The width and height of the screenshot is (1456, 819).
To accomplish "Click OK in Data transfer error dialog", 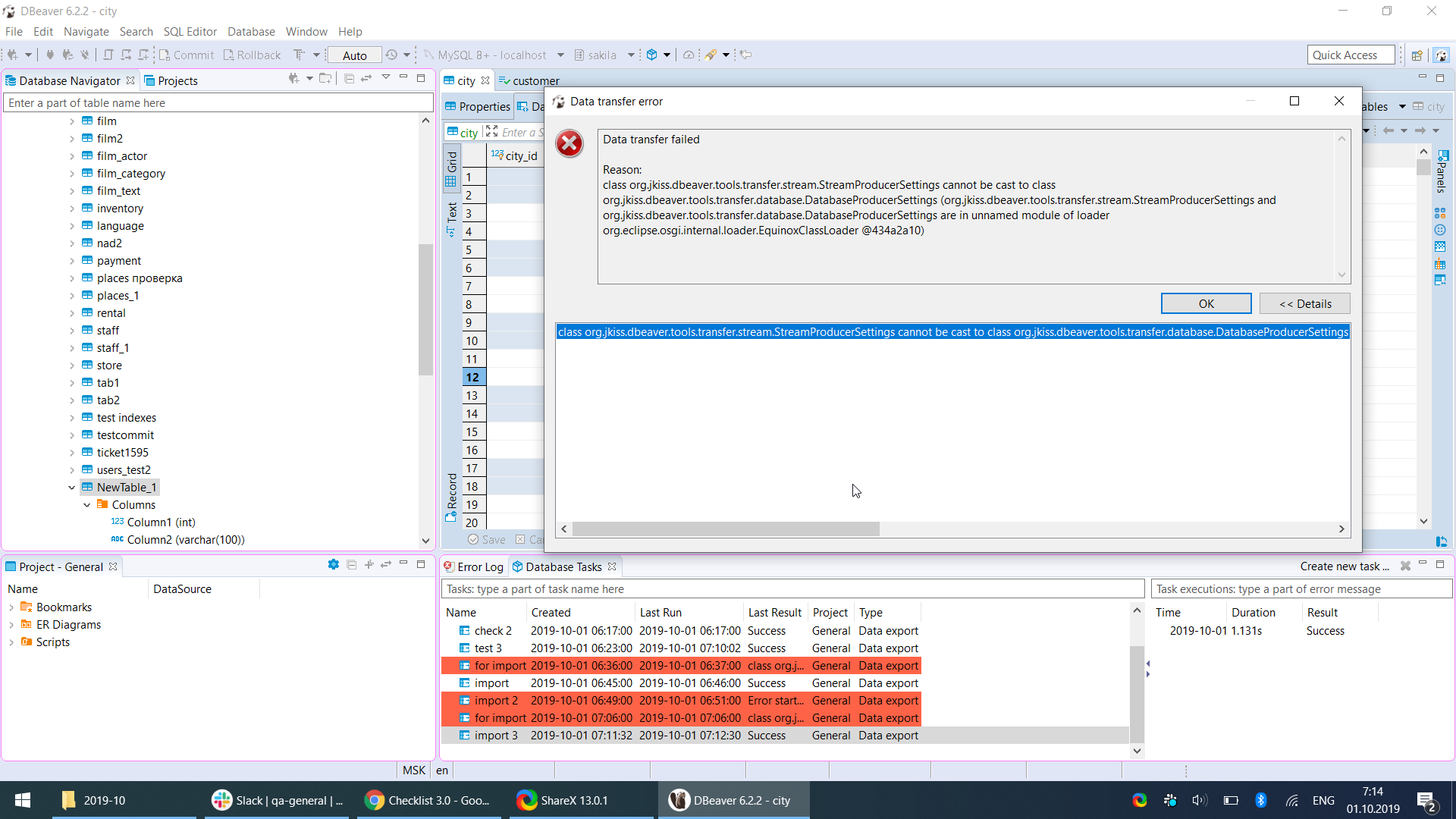I will coord(1206,303).
